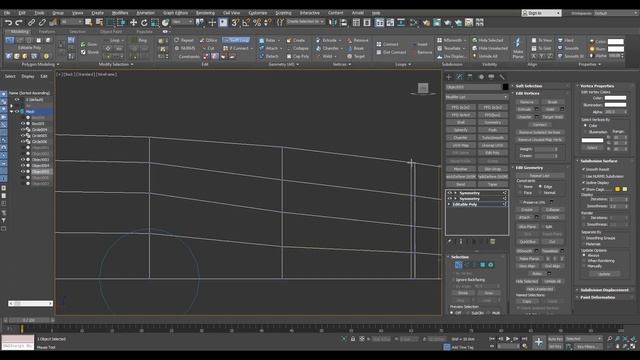
Task: Click the Repeat Last button
Action: coord(540,176)
